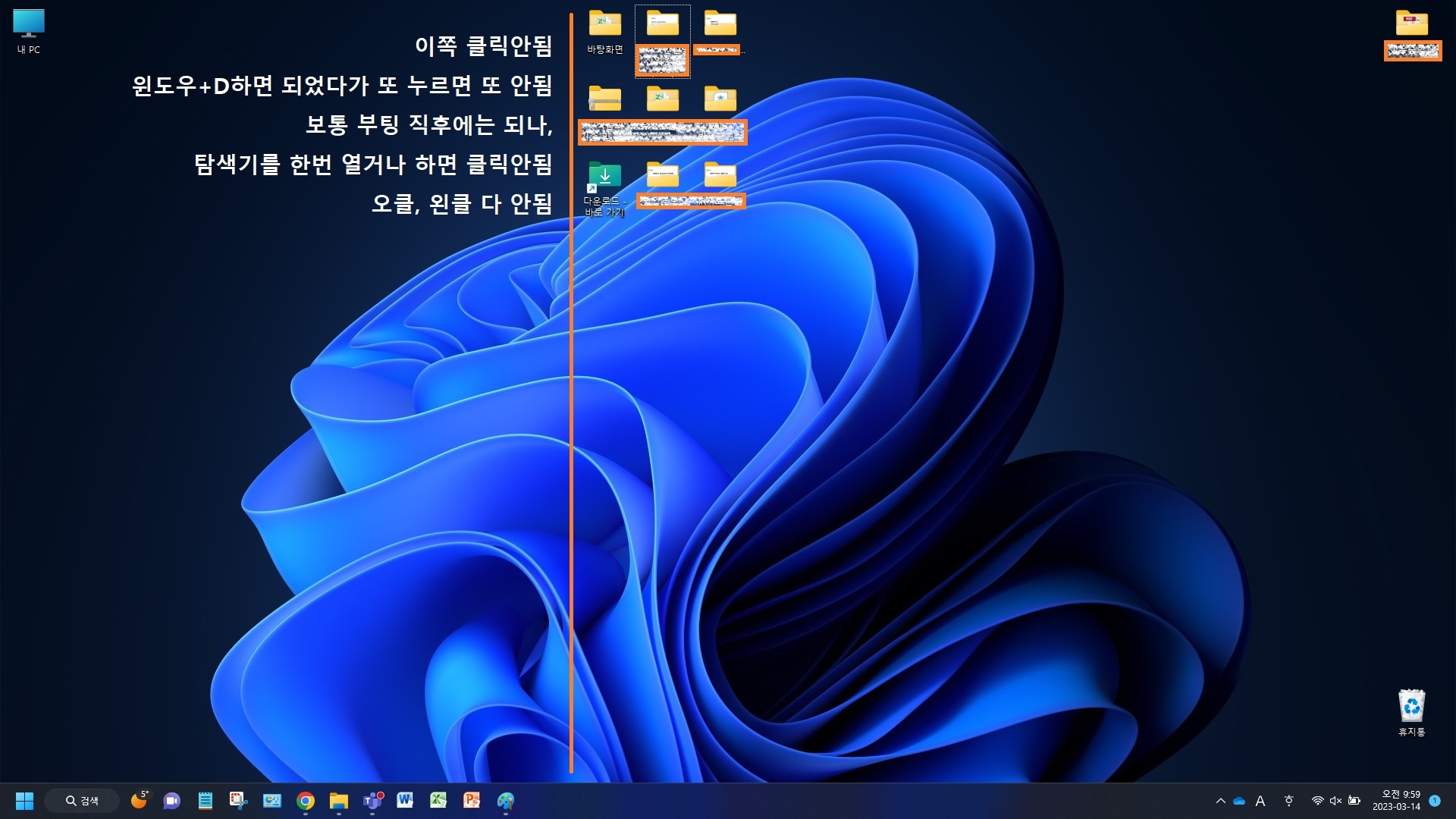Unmute audio via the muted speaker icon
Image resolution: width=1456 pixels, height=819 pixels.
click(1335, 801)
